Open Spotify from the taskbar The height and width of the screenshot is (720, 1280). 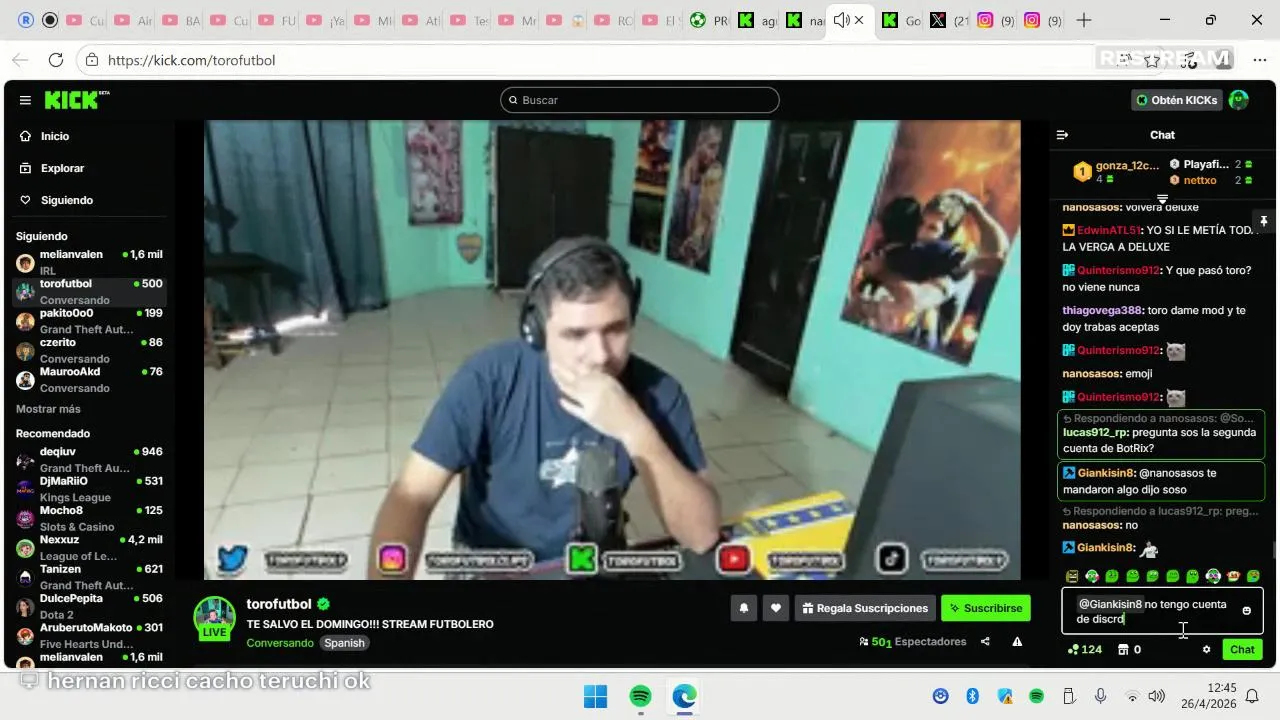point(640,696)
